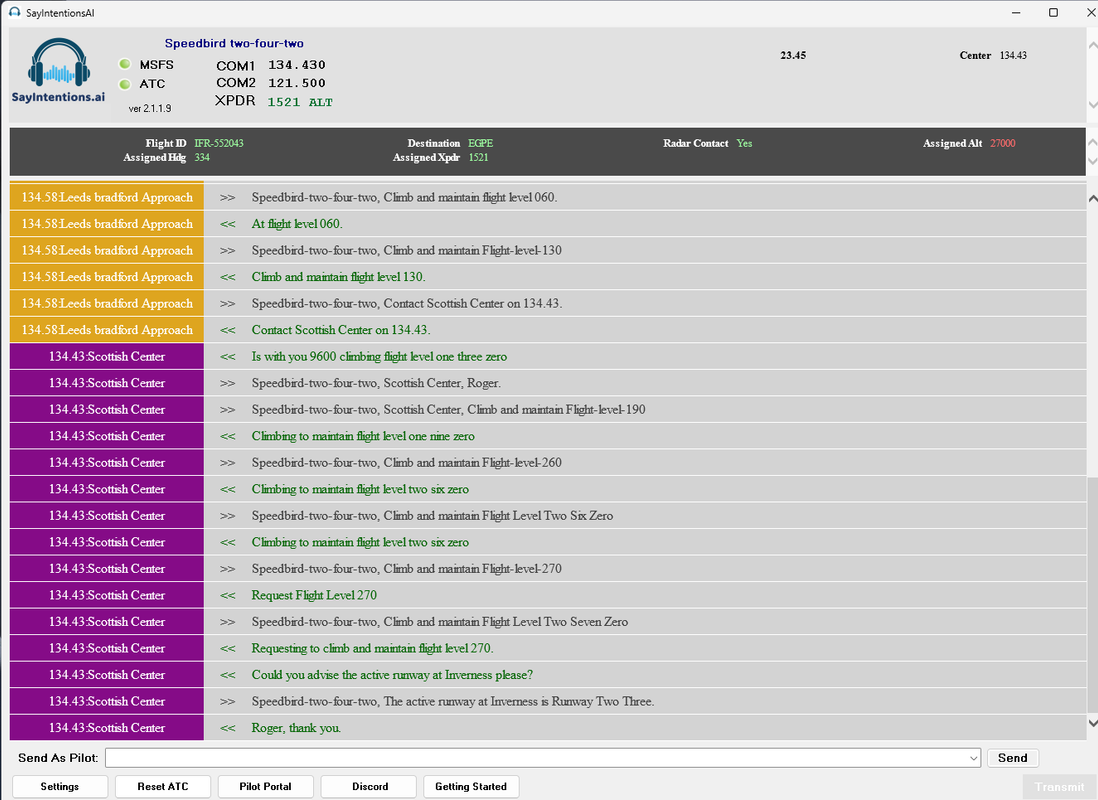Select 'Request Flight Level 270' message
Image resolution: width=1098 pixels, height=800 pixels.
(314, 596)
